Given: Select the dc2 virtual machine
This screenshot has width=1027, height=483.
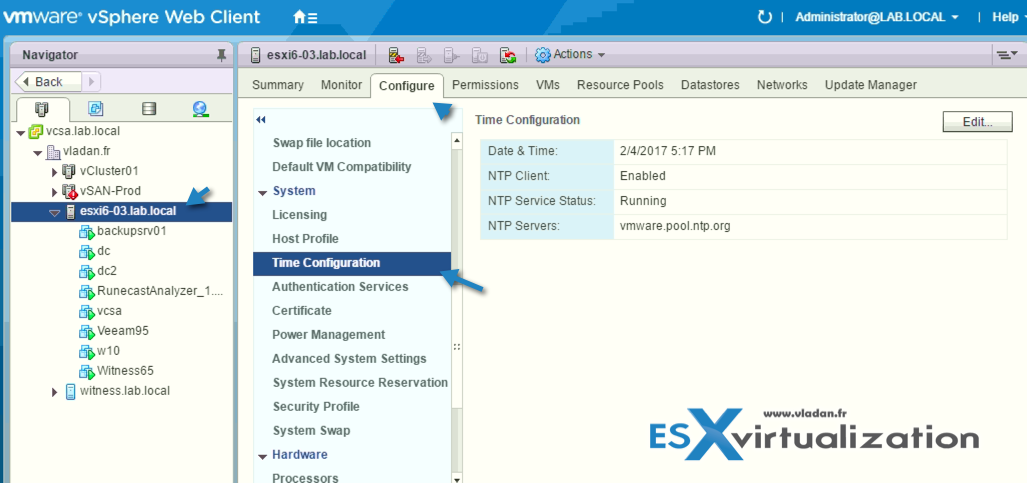Looking at the screenshot, I should click(107, 271).
